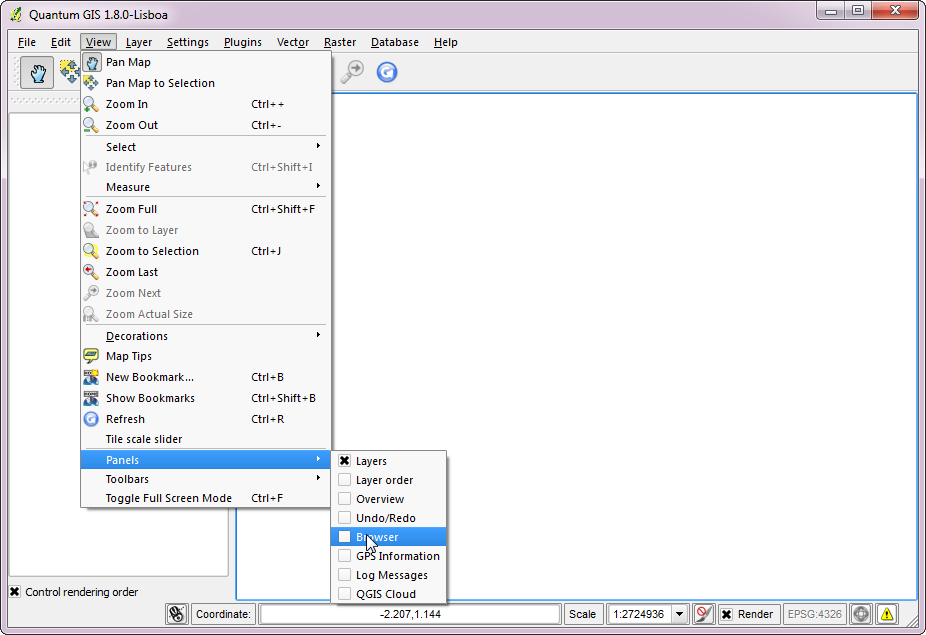Click the Scale status label
The image size is (926, 635).
click(582, 614)
